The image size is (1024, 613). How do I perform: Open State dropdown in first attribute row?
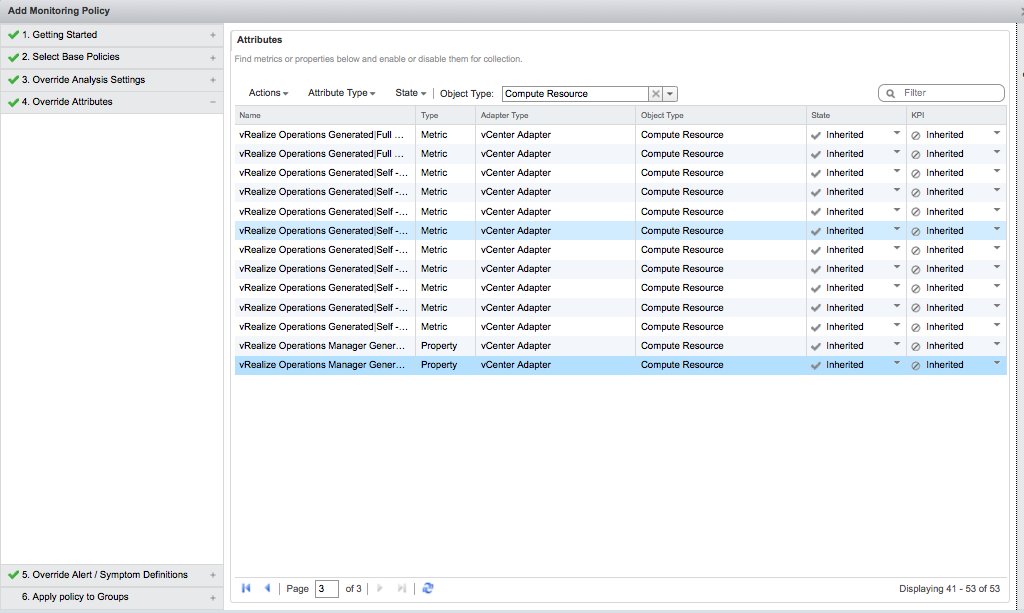[x=896, y=134]
